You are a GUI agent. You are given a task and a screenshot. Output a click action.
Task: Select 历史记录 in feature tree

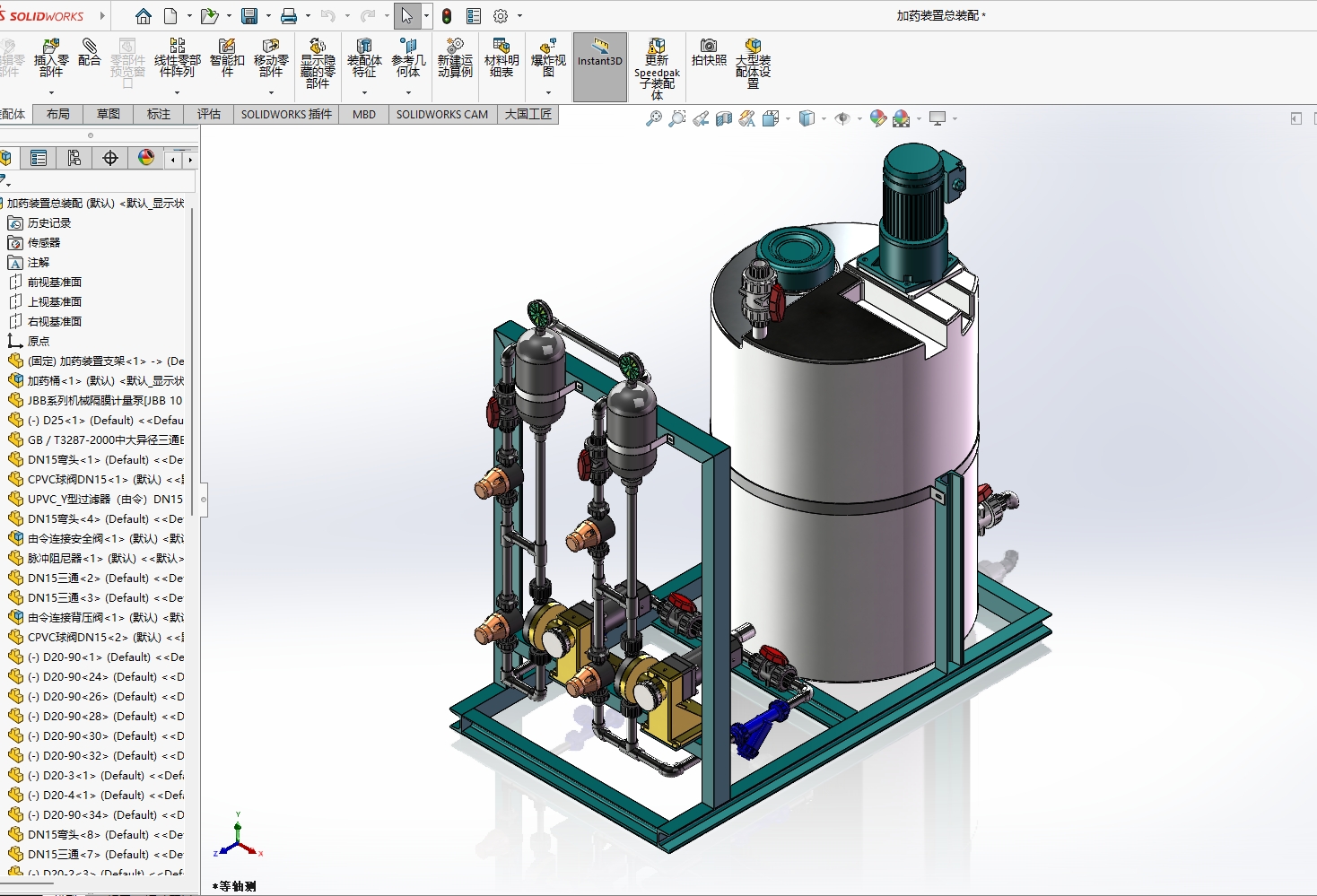coord(49,222)
